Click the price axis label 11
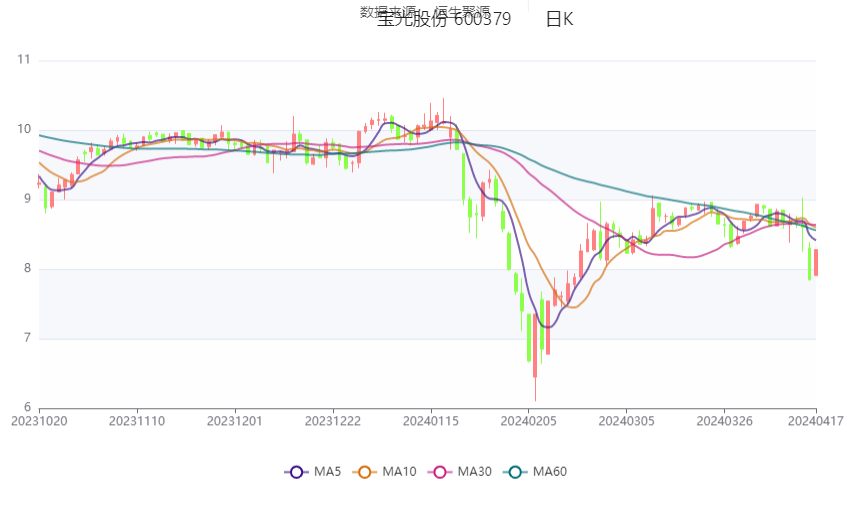The image size is (850, 518). 24,60
